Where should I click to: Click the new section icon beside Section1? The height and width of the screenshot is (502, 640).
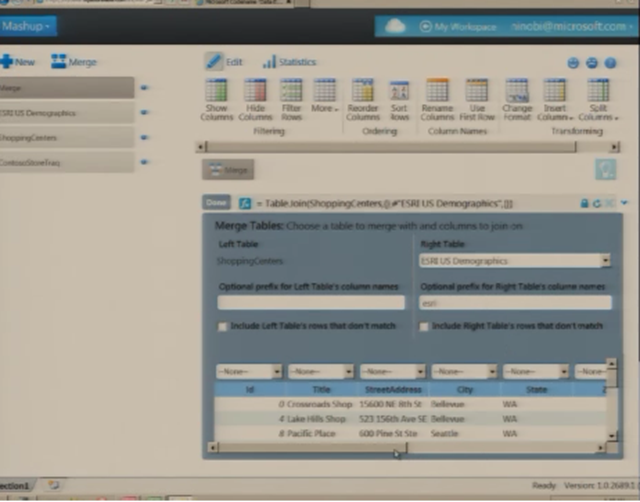(x=53, y=485)
